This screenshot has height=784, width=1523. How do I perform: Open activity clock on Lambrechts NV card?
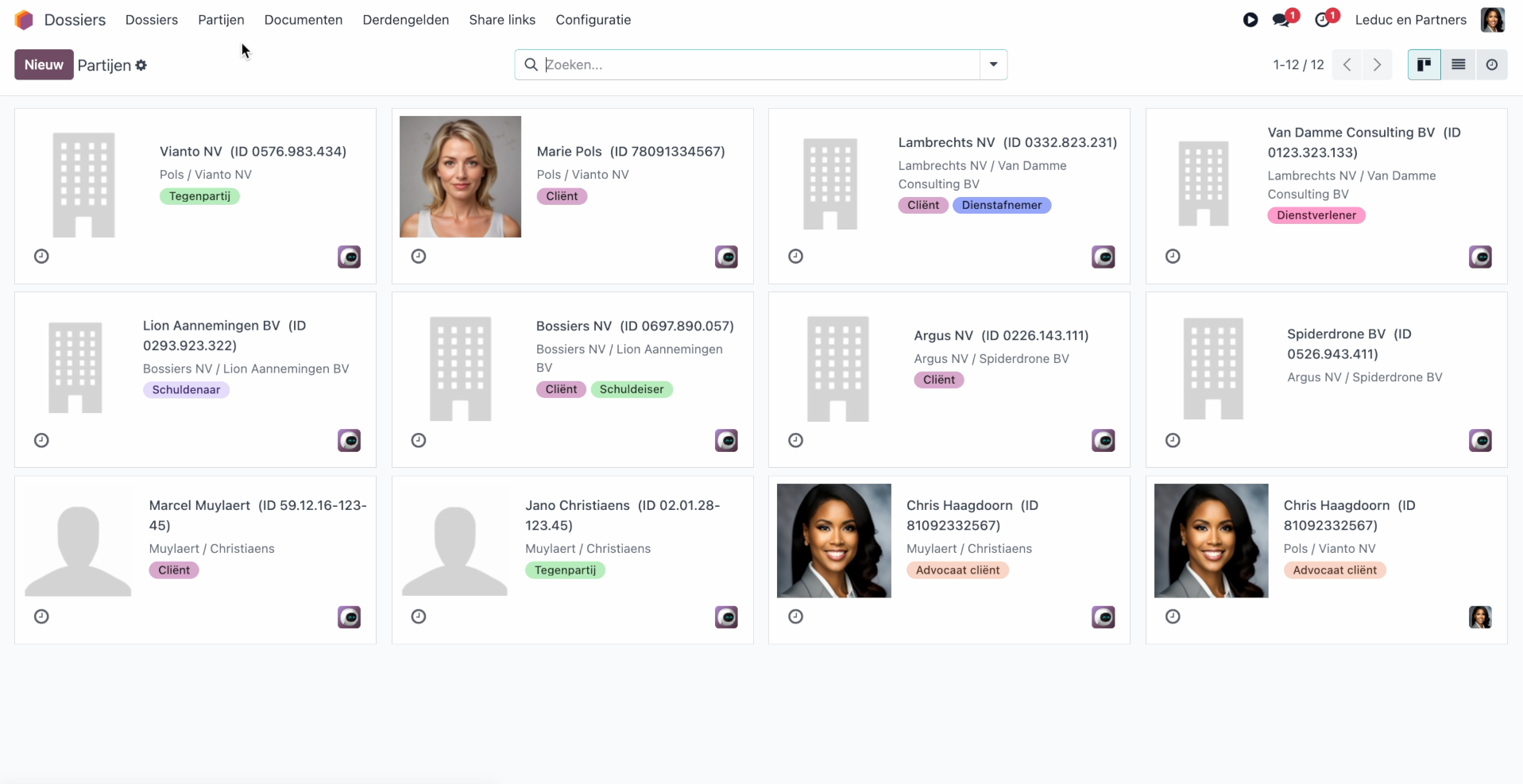click(796, 256)
